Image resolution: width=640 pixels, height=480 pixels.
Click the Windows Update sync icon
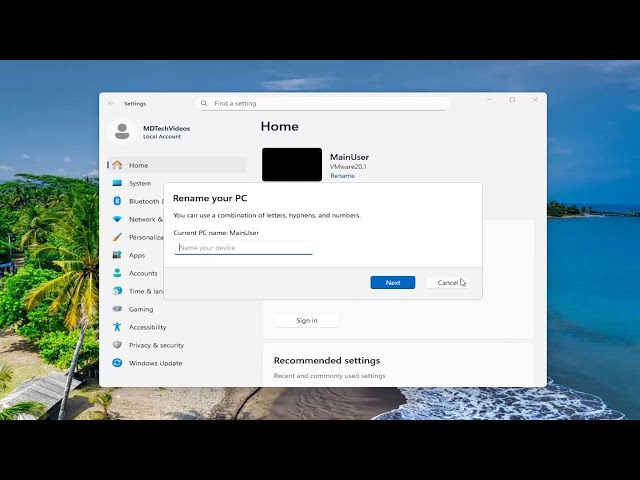(117, 363)
